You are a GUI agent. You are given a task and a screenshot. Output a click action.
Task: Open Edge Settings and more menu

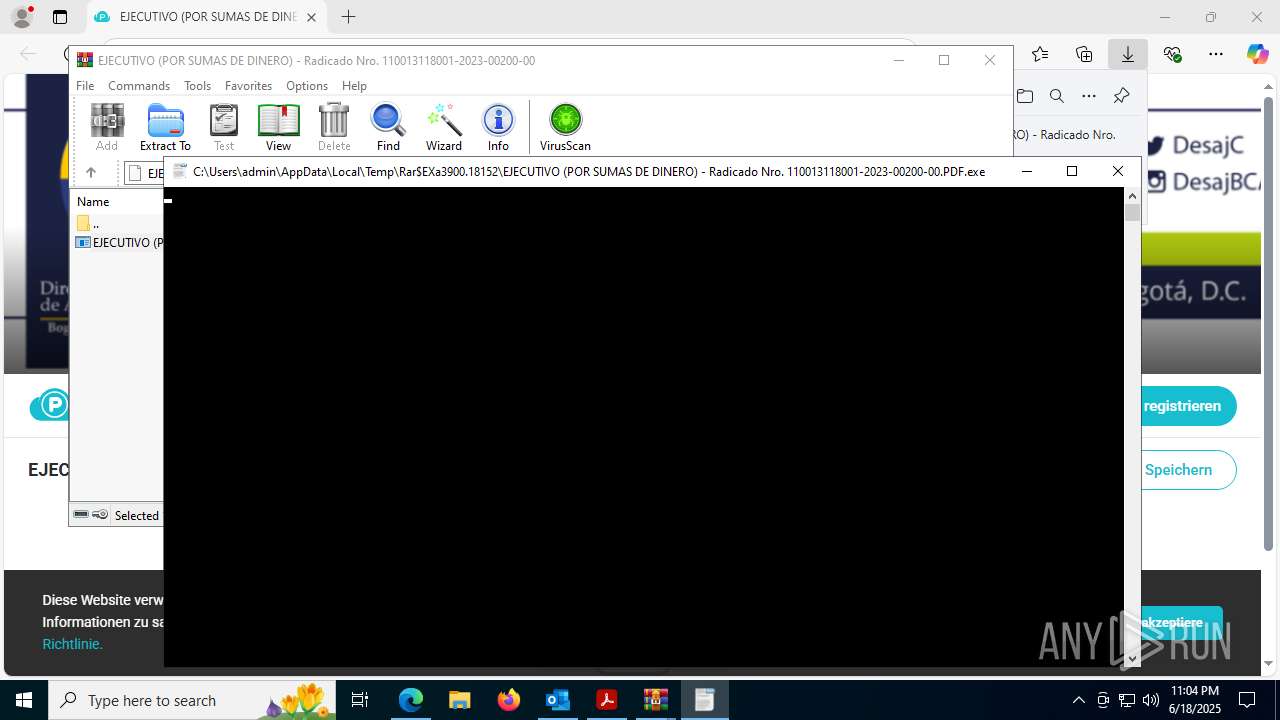pyautogui.click(x=1216, y=54)
